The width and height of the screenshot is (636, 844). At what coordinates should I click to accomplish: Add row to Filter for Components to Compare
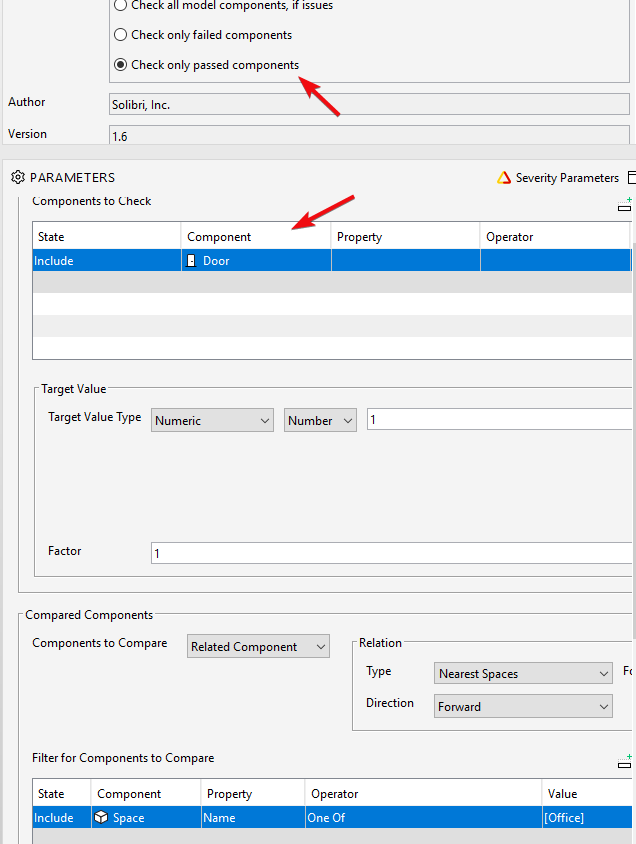pos(624,762)
